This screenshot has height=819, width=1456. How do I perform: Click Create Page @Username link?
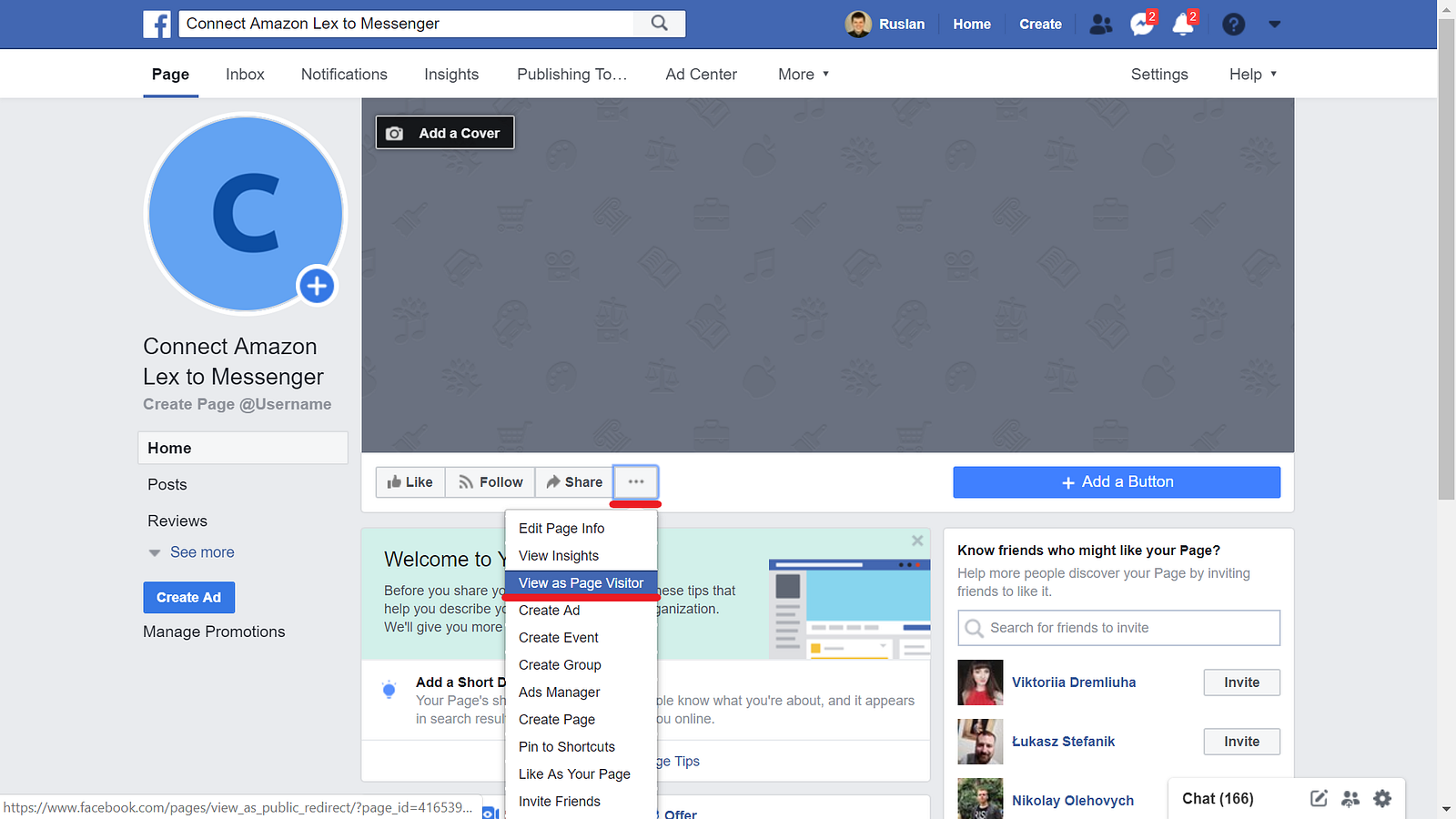pos(238,404)
